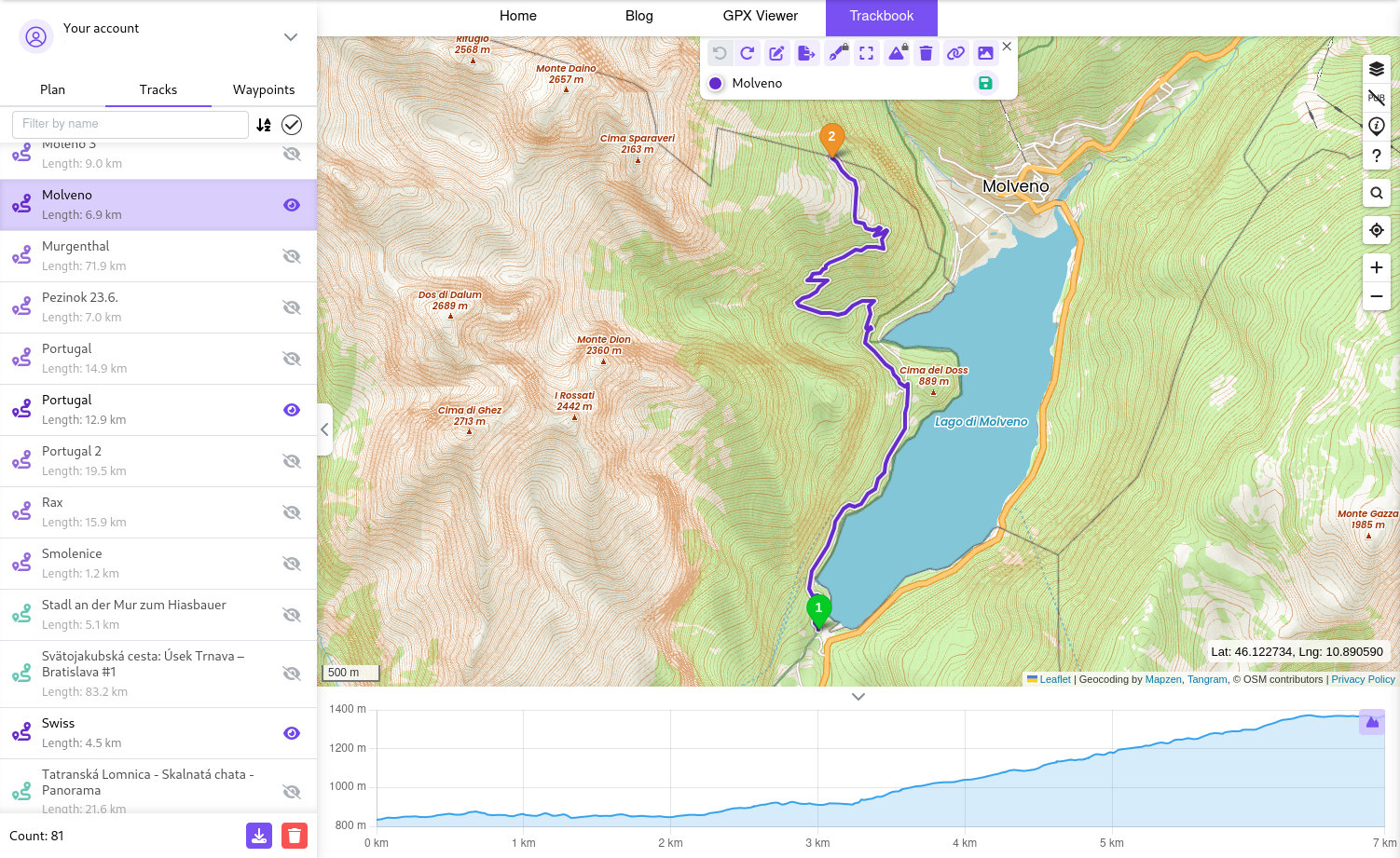The image size is (1400, 858).
Task: Open the map search tool
Action: 1376,193
